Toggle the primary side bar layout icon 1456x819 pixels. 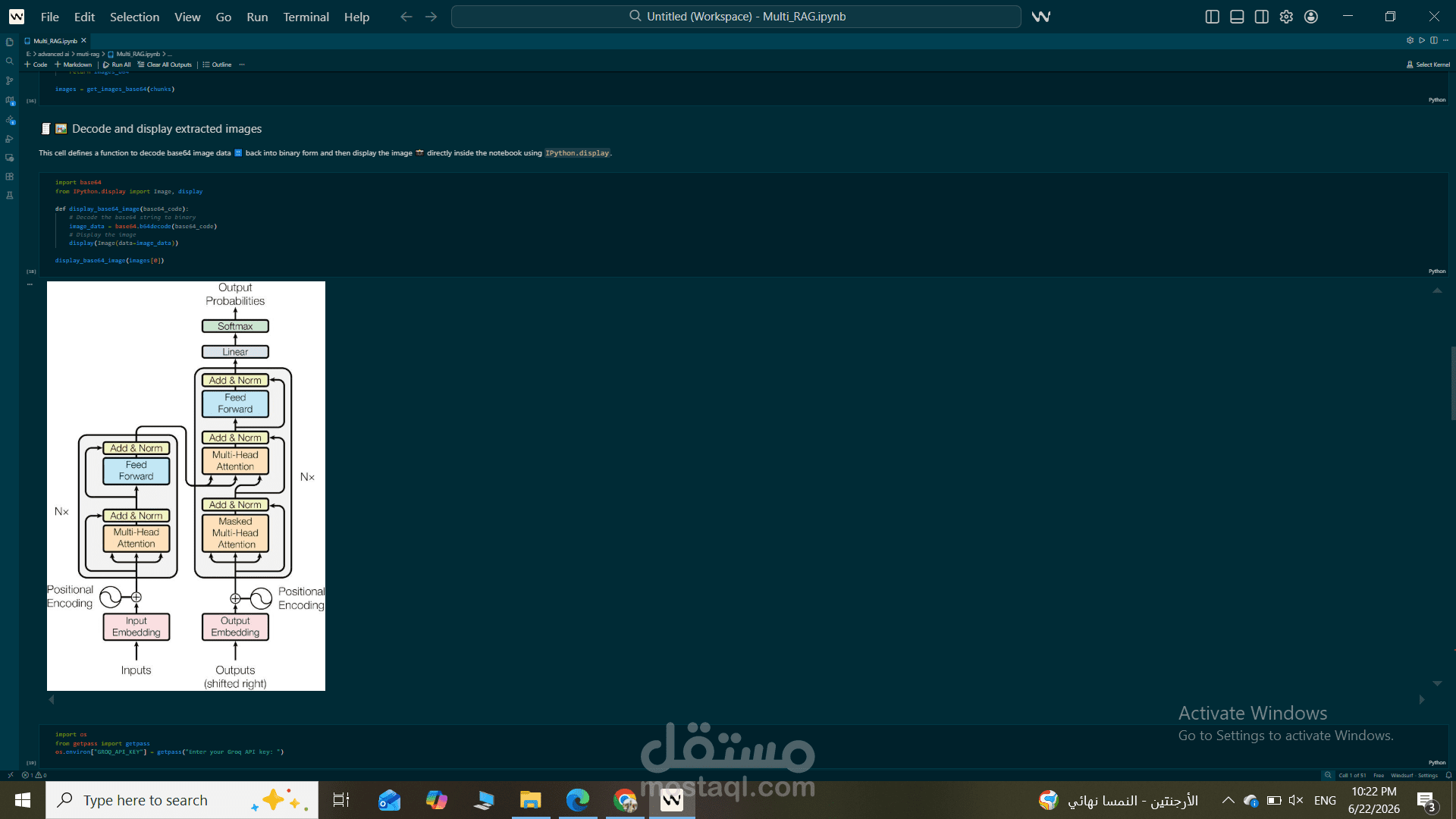tap(1212, 17)
